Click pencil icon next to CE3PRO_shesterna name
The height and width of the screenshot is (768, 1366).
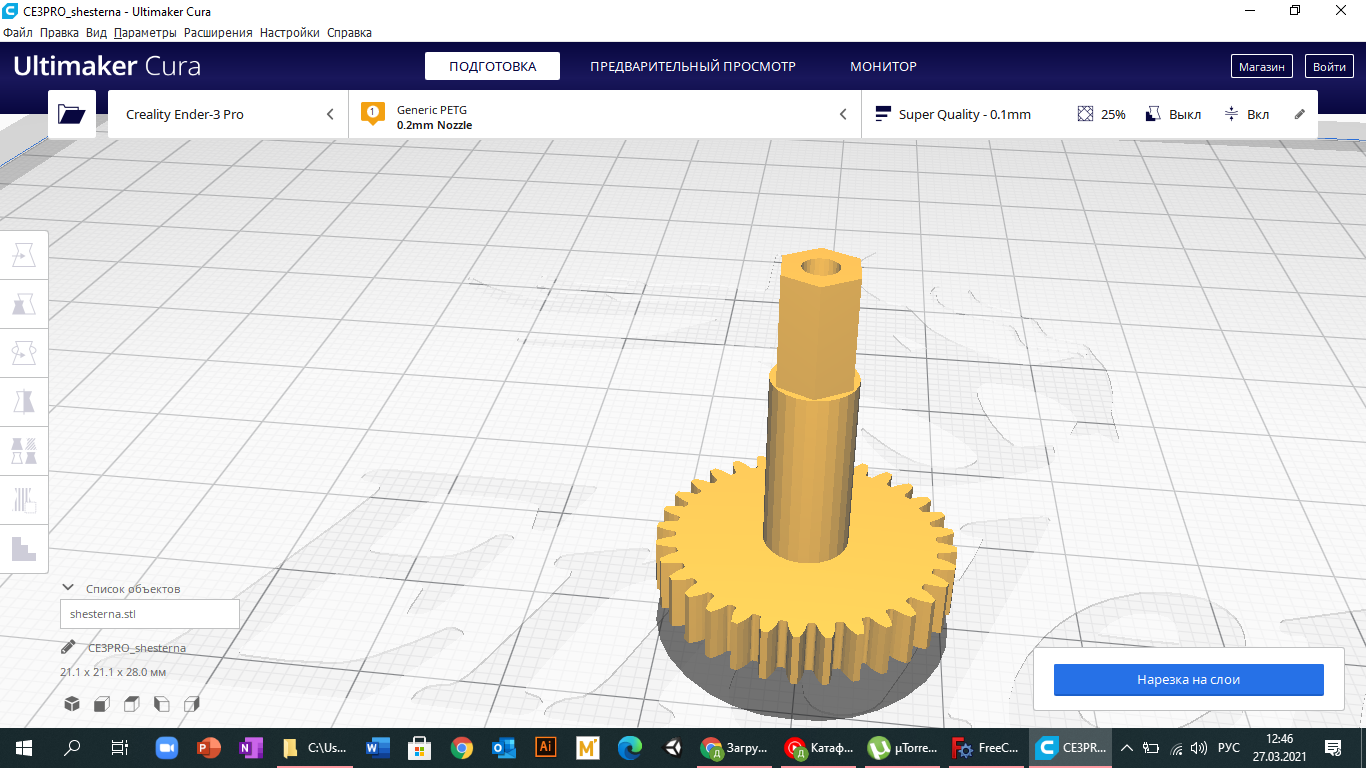click(68, 647)
